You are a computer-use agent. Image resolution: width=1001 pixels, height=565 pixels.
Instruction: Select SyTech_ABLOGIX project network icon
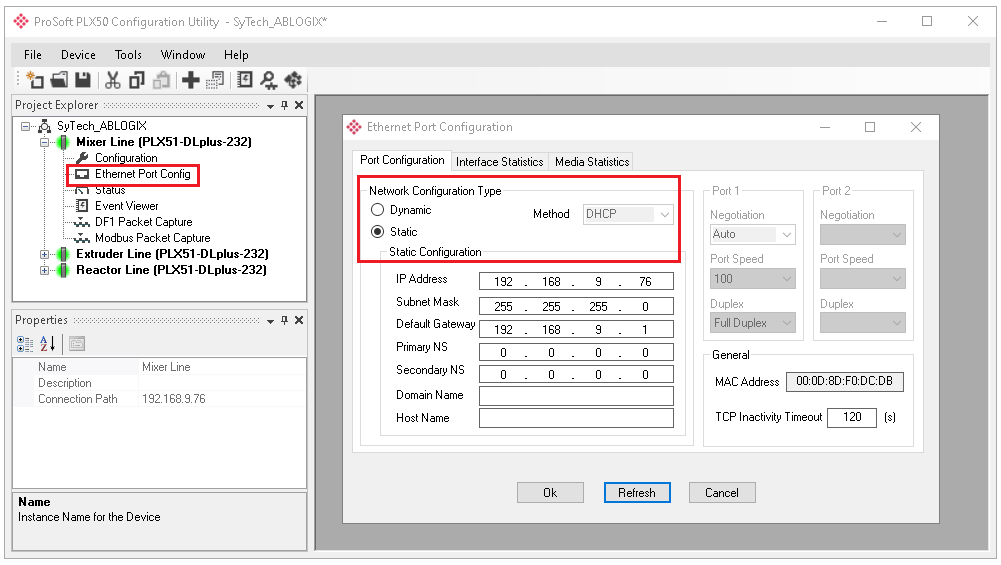tap(45, 126)
